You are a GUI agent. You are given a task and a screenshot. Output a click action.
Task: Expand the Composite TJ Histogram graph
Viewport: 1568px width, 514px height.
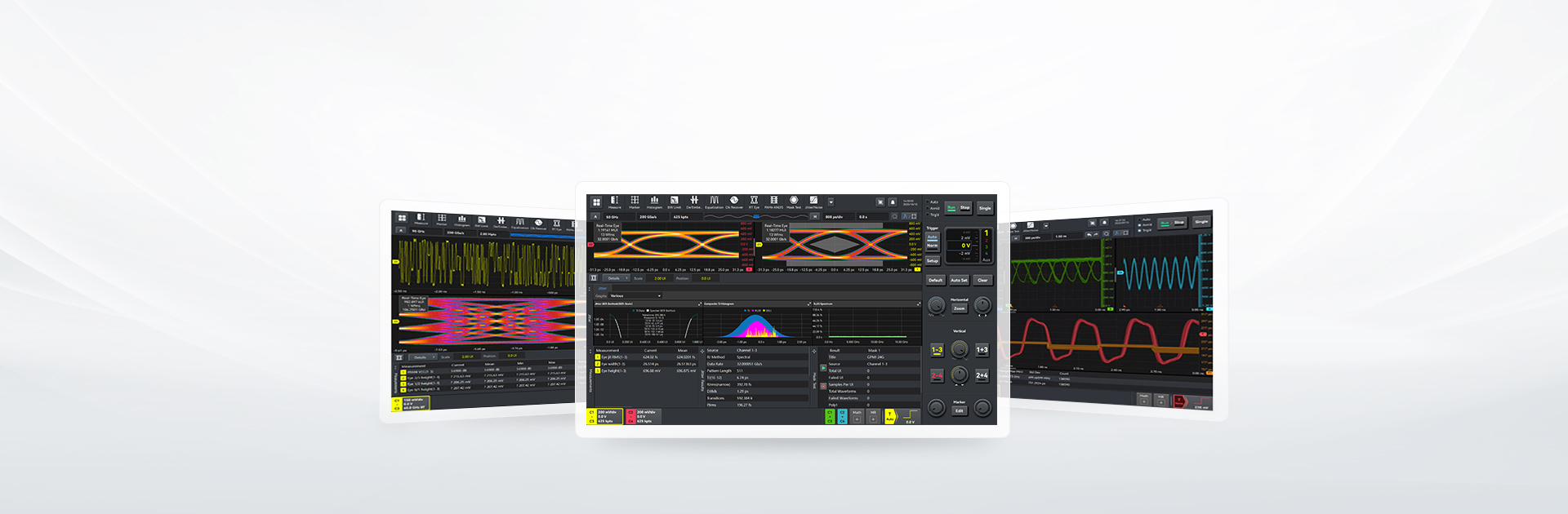pyautogui.click(x=808, y=304)
